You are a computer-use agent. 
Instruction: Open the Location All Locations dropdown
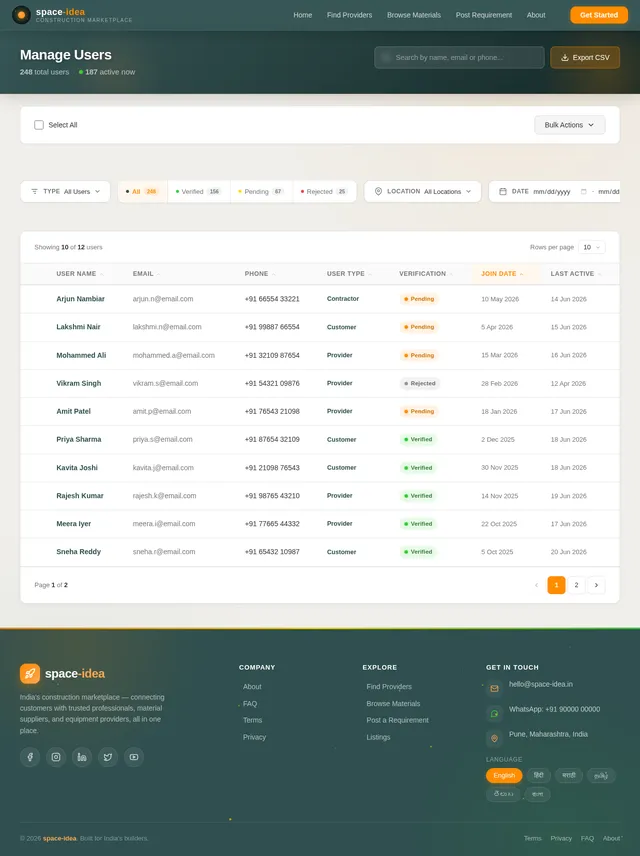423,192
